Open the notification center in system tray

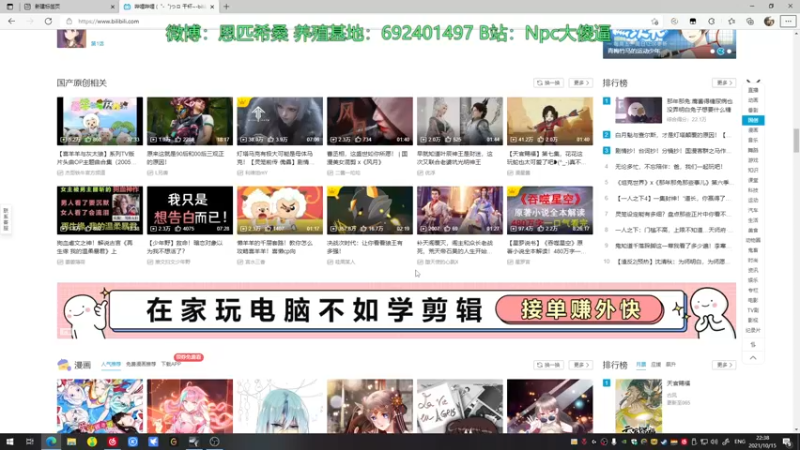(x=787, y=442)
